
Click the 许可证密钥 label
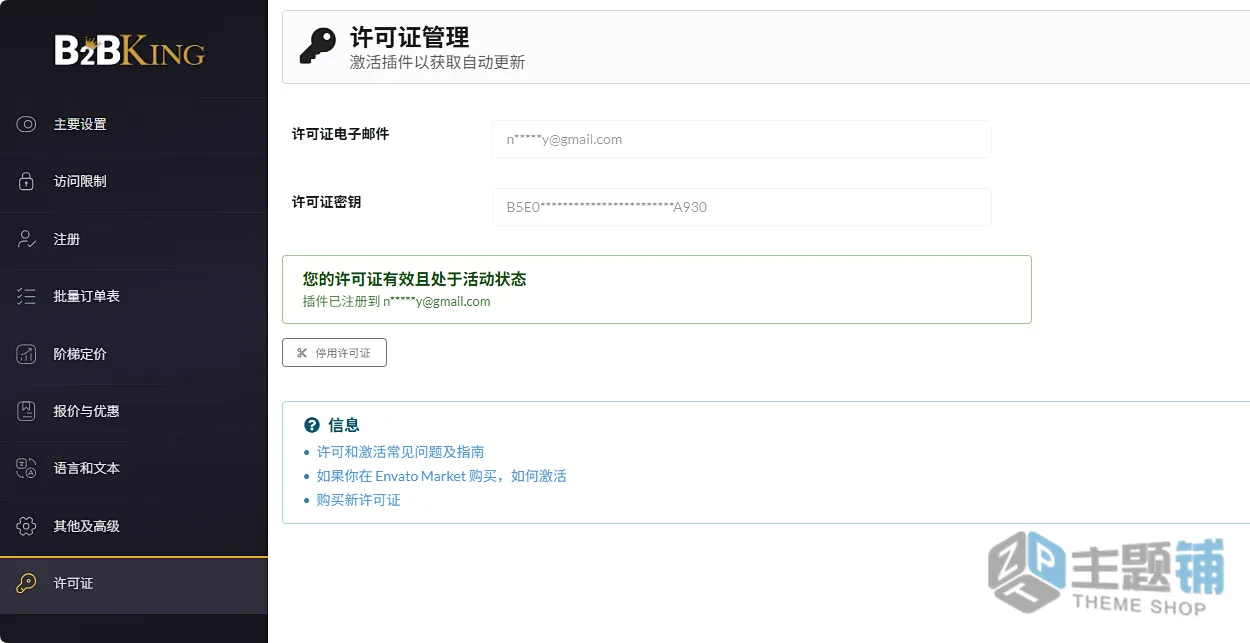point(326,202)
